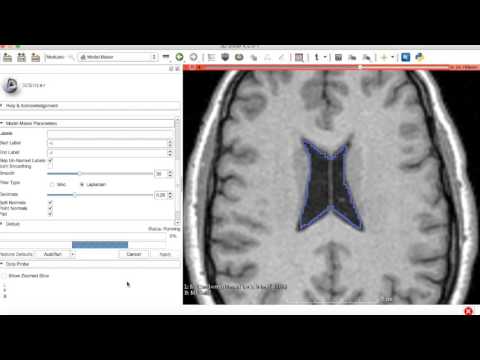
Task: Click the faded Editor module icon
Action: click(x=267, y=58)
